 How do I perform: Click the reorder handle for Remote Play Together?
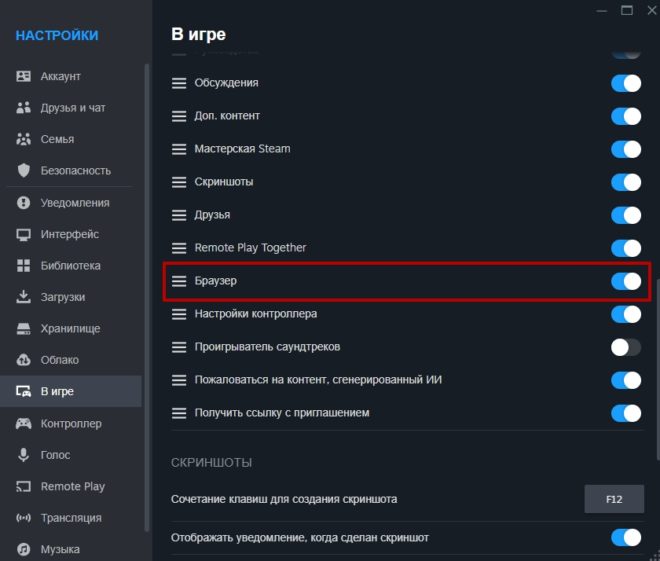[x=179, y=248]
